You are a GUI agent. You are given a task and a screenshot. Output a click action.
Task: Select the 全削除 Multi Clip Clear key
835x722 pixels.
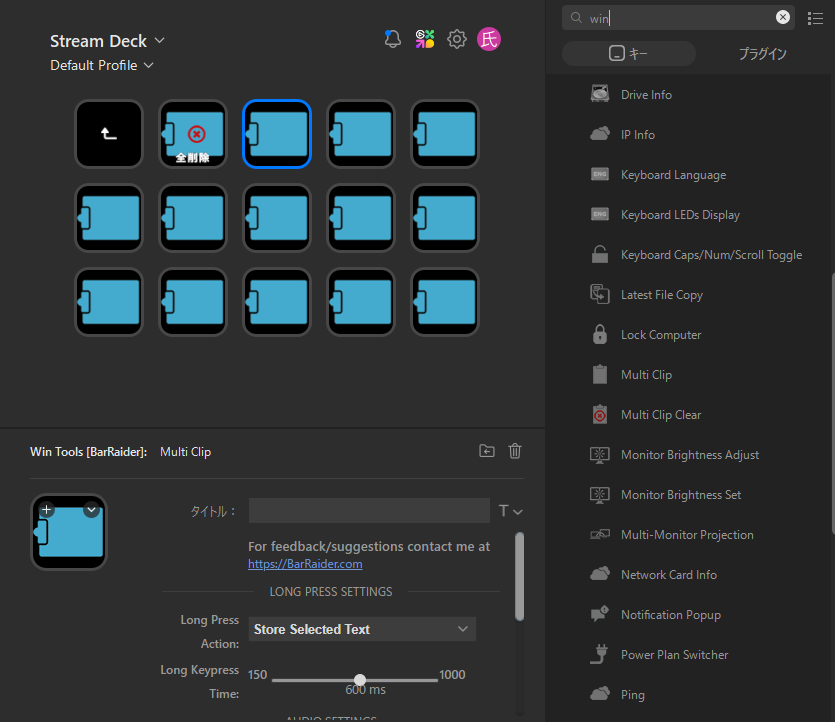coord(193,134)
